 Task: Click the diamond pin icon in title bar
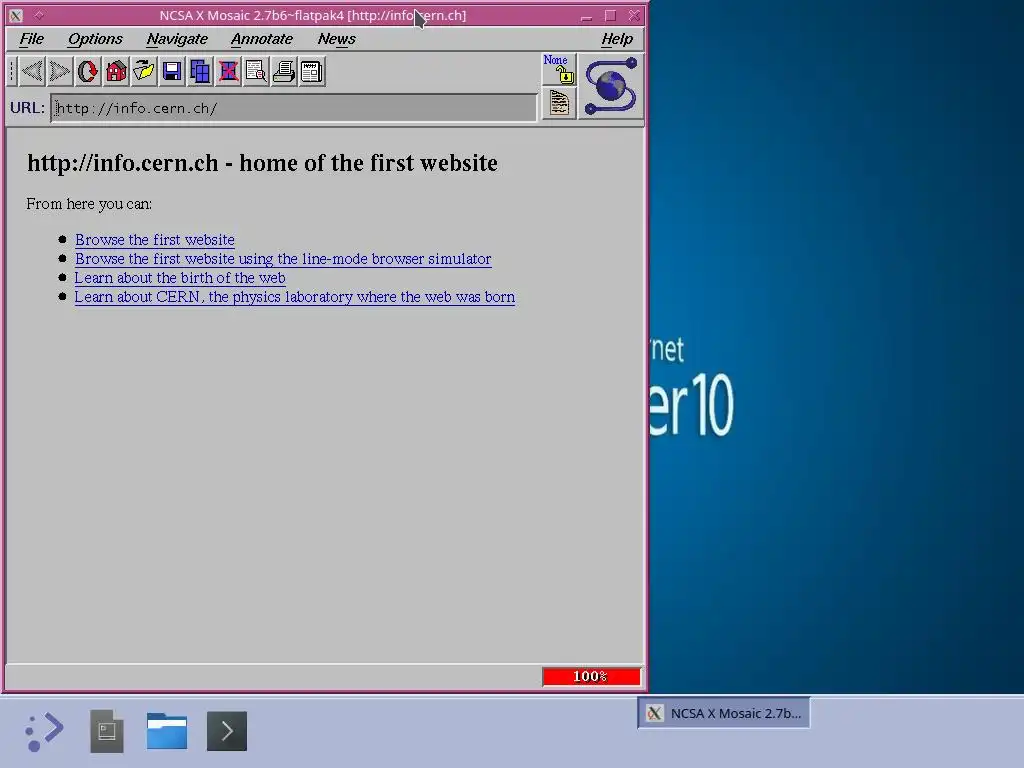click(x=39, y=16)
